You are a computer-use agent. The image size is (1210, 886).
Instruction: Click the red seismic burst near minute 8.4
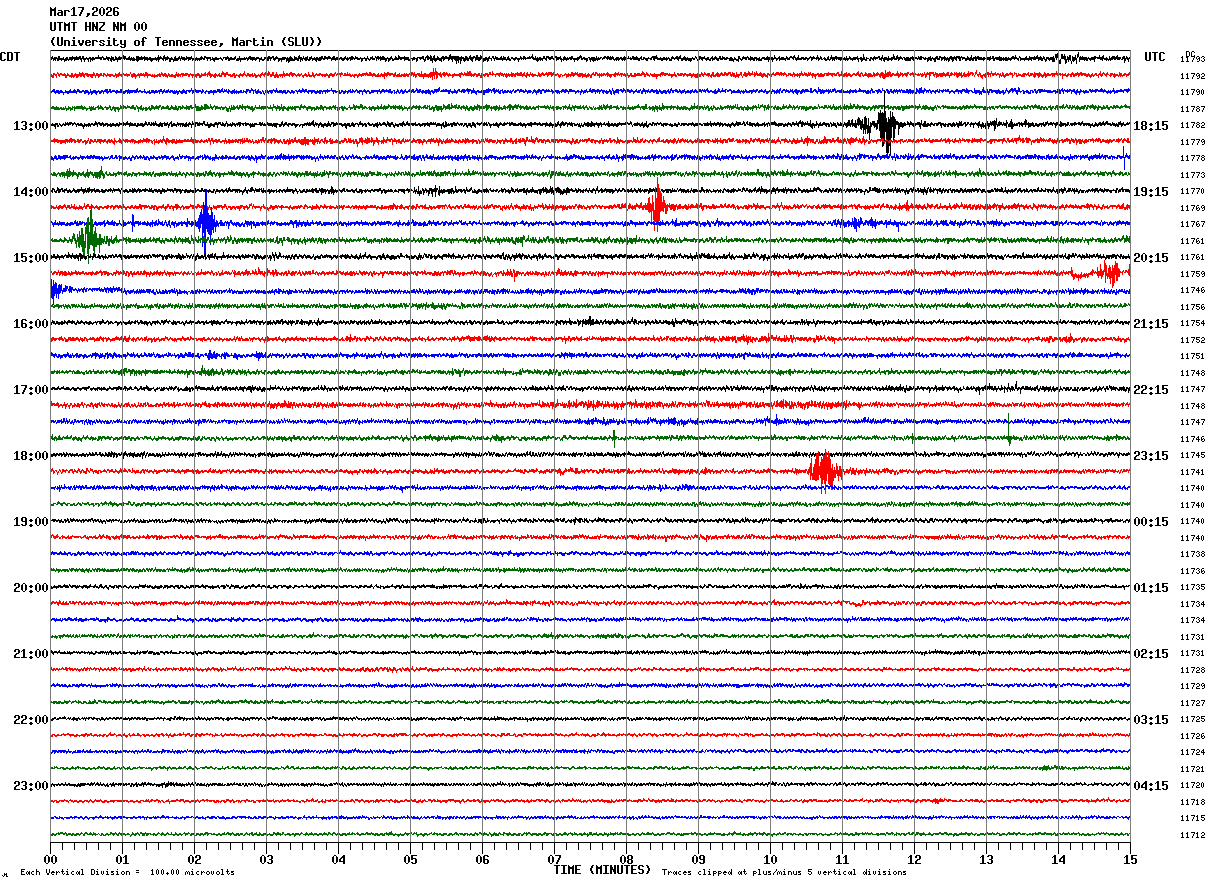pos(656,207)
